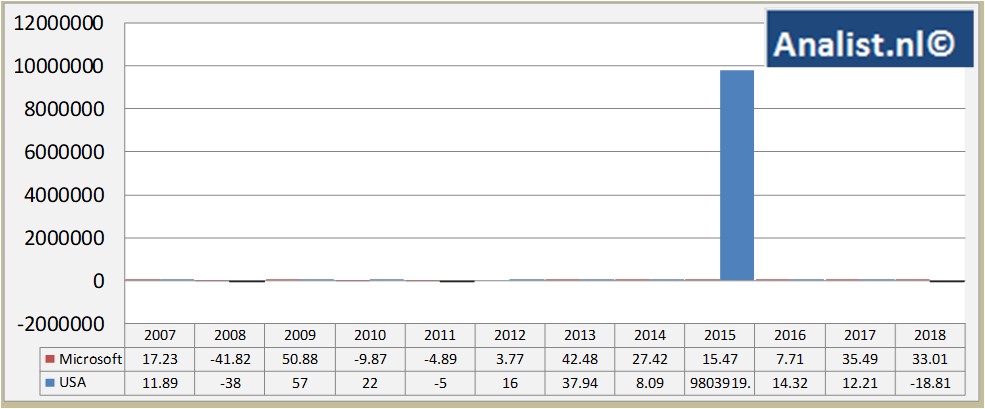The width and height of the screenshot is (985, 409).
Task: Click the blue USA legend swatch
Action: 50,382
